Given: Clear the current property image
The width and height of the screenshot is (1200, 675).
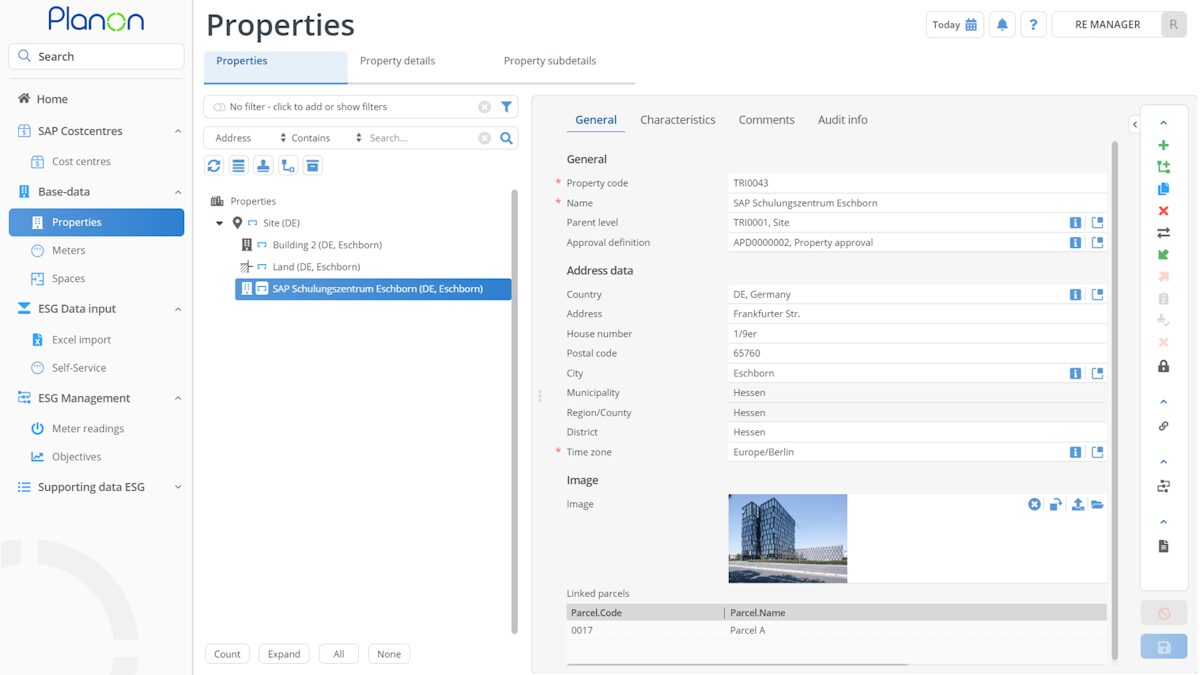Looking at the screenshot, I should pos(1034,504).
